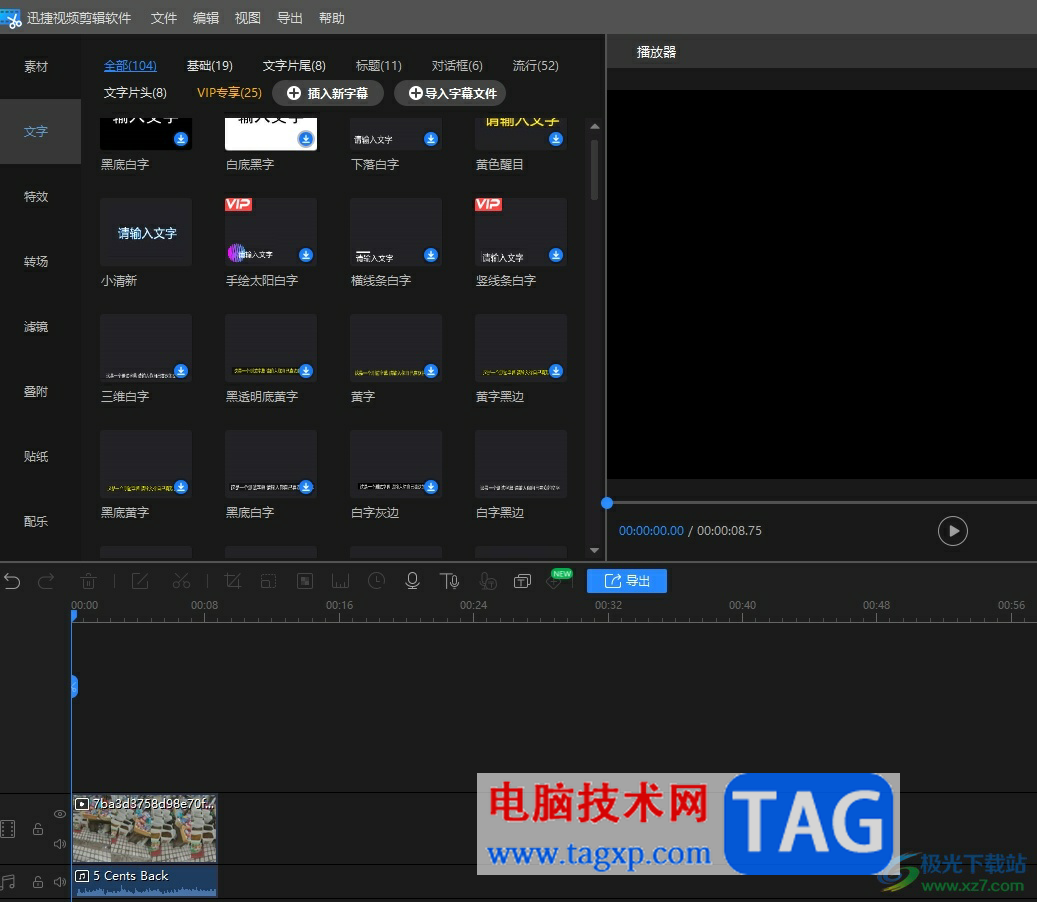1037x902 pixels.
Task: Open the 编辑 menu
Action: click(x=206, y=18)
